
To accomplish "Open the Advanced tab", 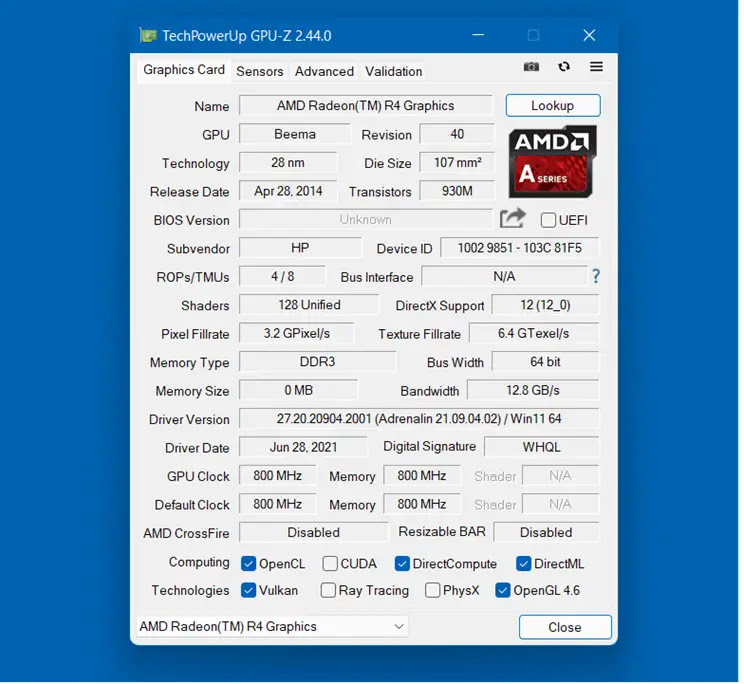I will click(324, 72).
